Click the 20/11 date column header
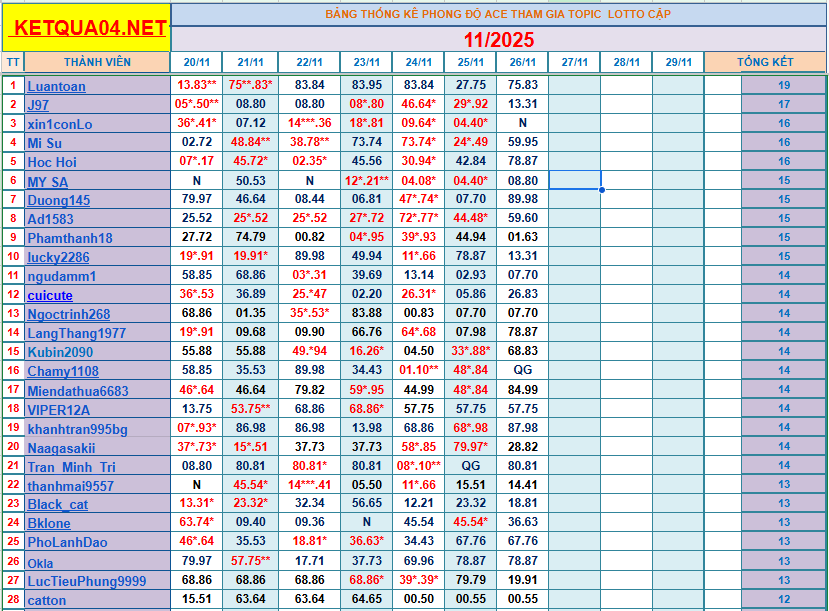The image size is (829, 611). click(197, 62)
